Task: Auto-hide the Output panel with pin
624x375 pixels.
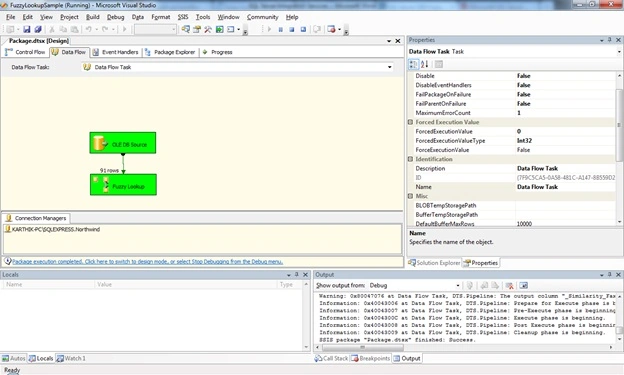Action: click(x=610, y=275)
